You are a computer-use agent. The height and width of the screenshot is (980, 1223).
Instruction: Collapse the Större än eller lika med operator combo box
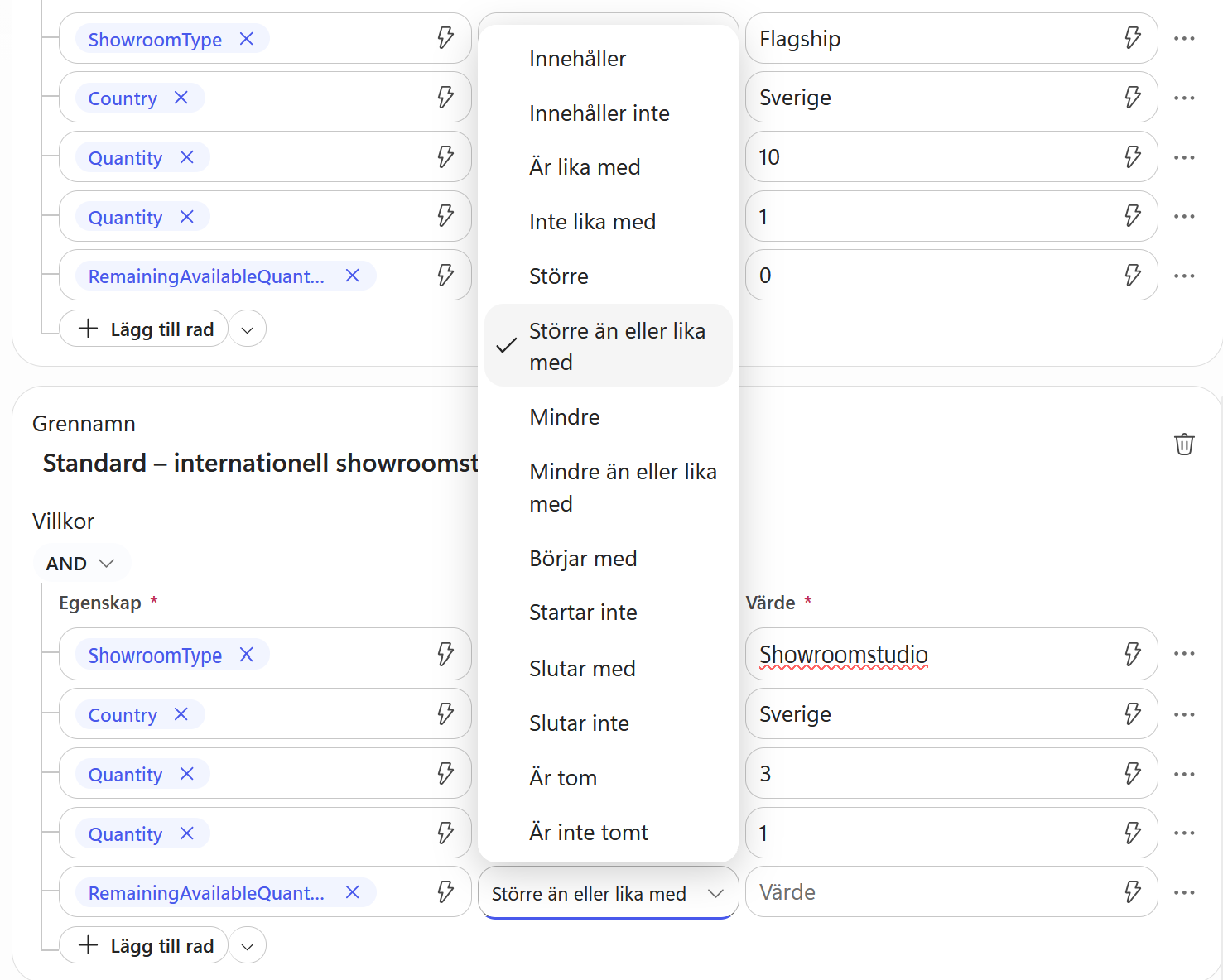[609, 893]
